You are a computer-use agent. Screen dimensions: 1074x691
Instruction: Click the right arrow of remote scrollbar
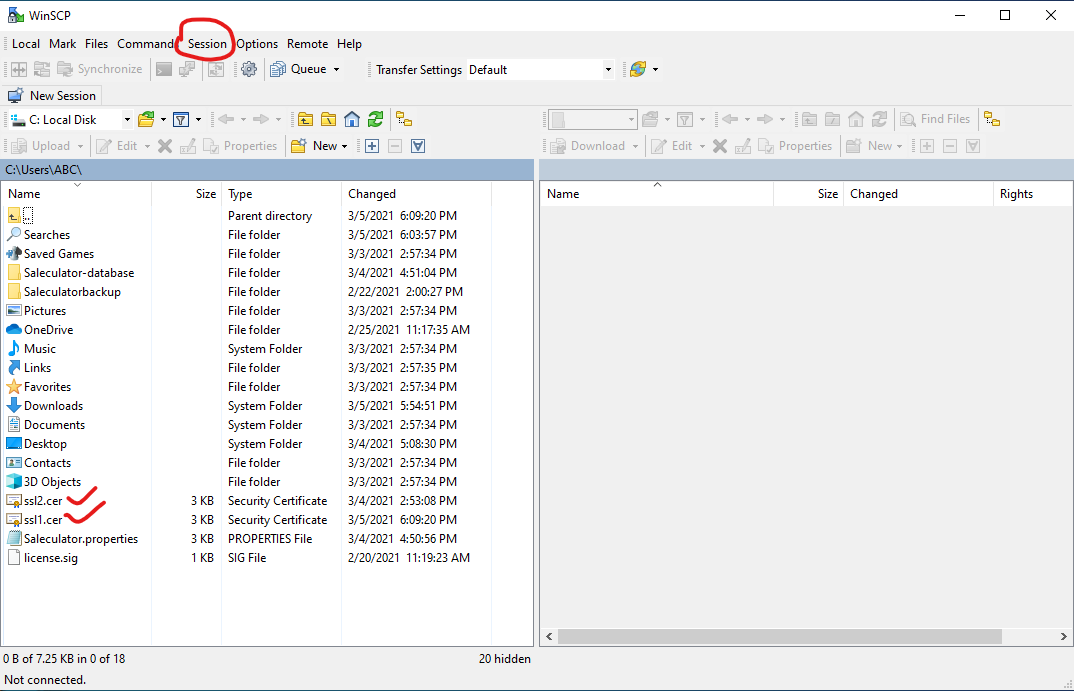click(1063, 636)
